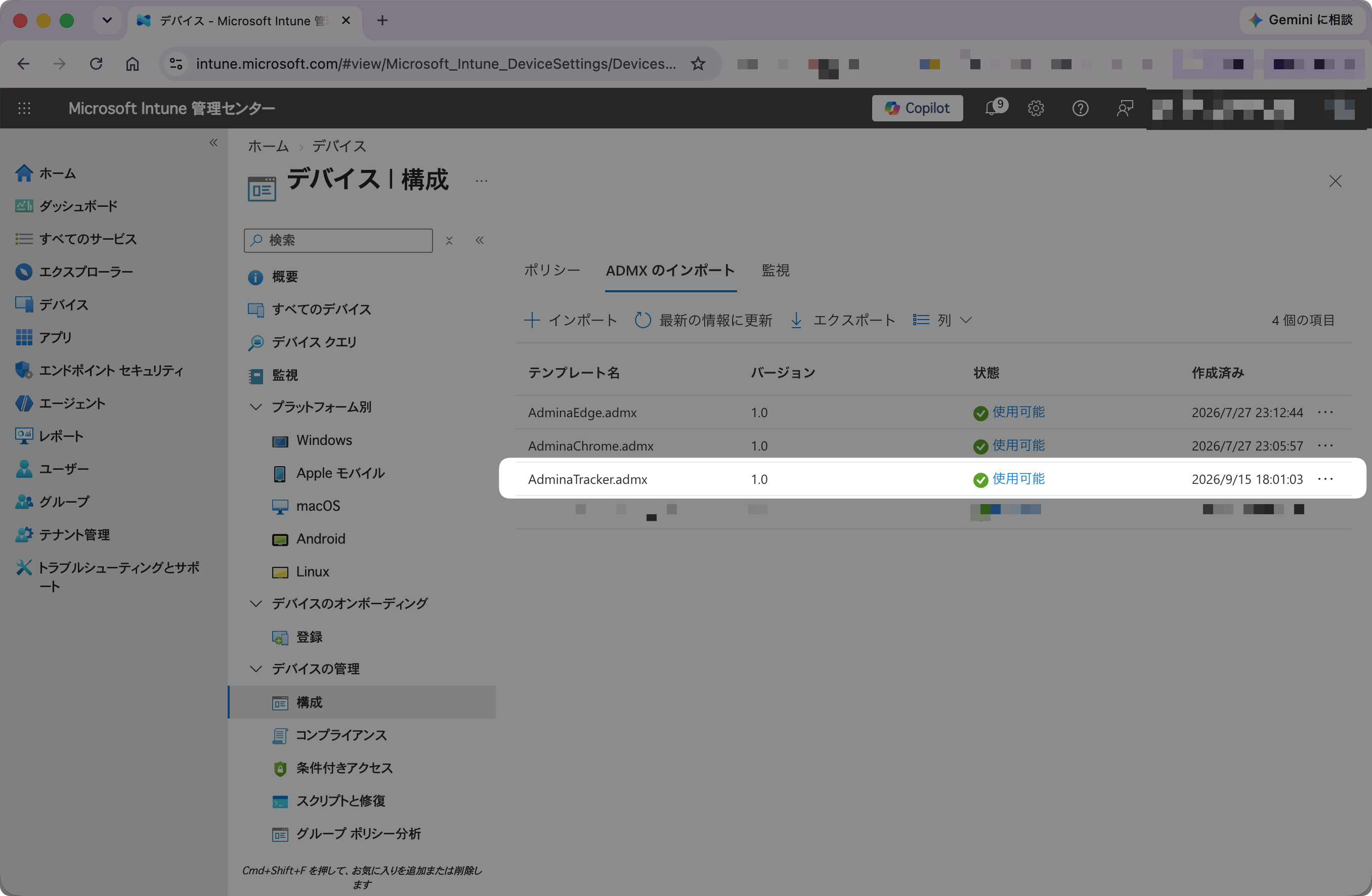This screenshot has height=896, width=1372.
Task: Open the portal waffle menu icon
Action: pyautogui.click(x=24, y=108)
